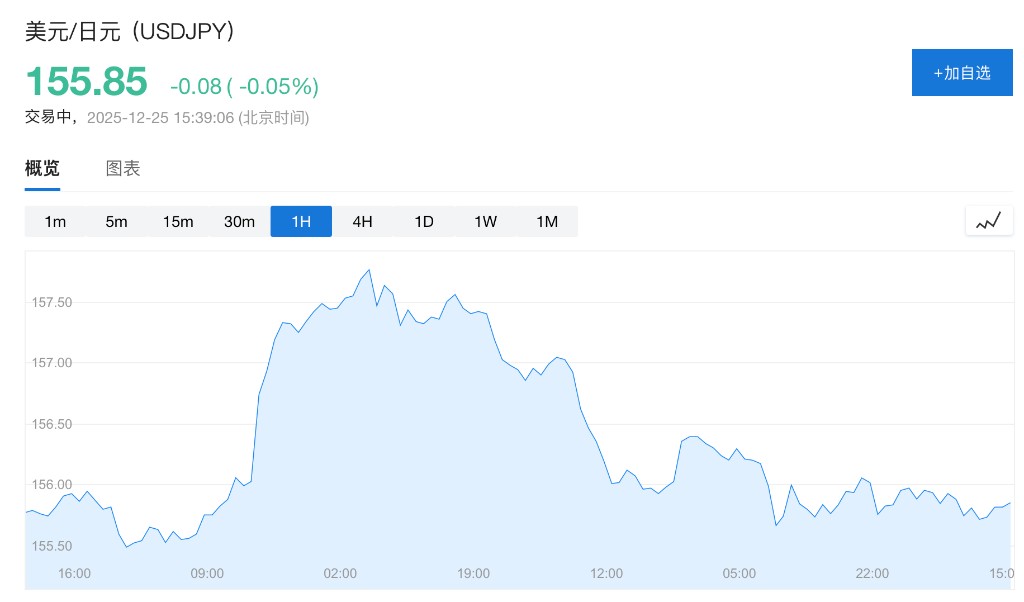The image size is (1024, 602).
Task: Select the 1m timeframe
Action: tap(55, 221)
